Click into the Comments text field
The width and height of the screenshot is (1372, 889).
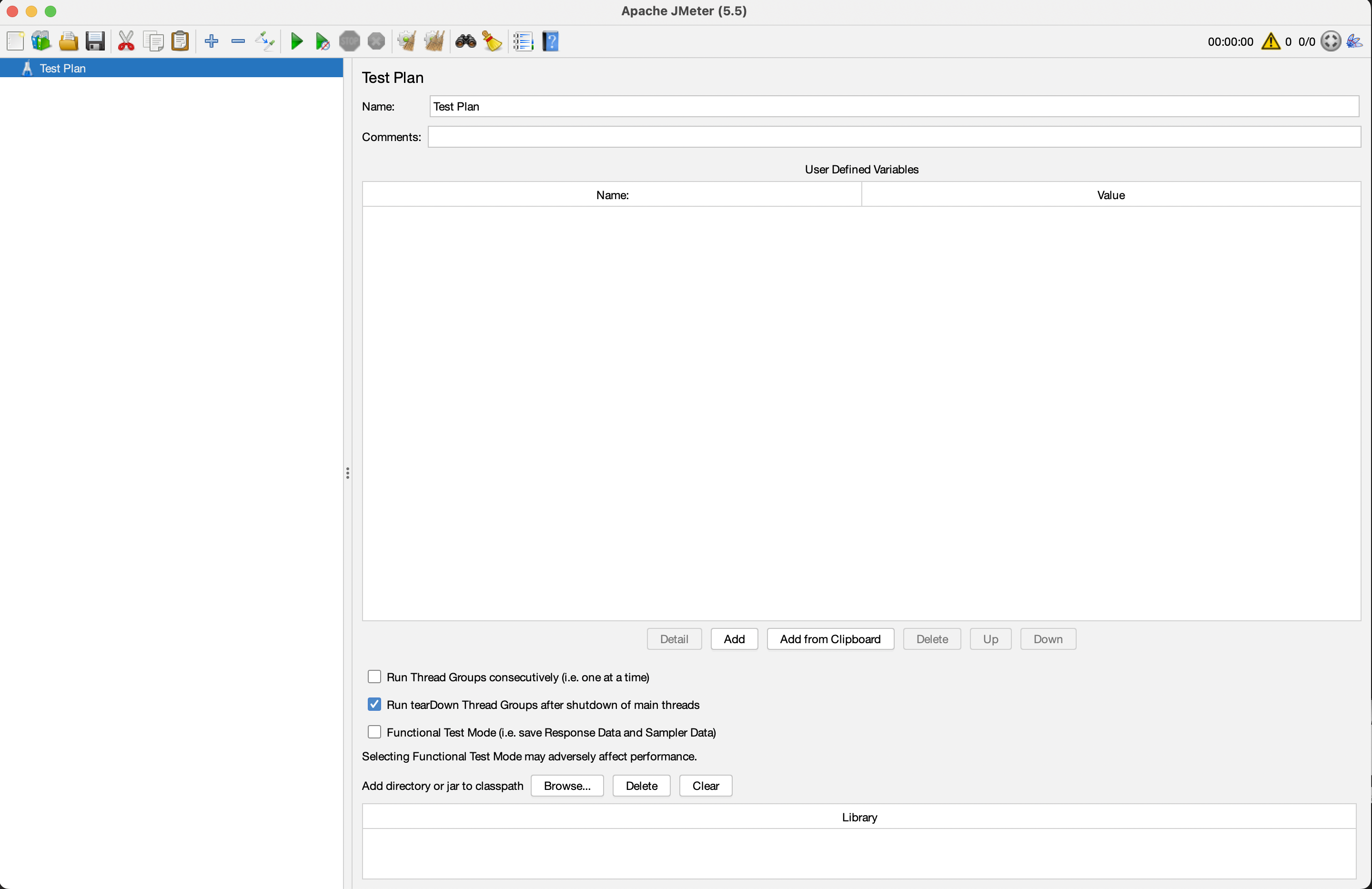[x=894, y=137]
